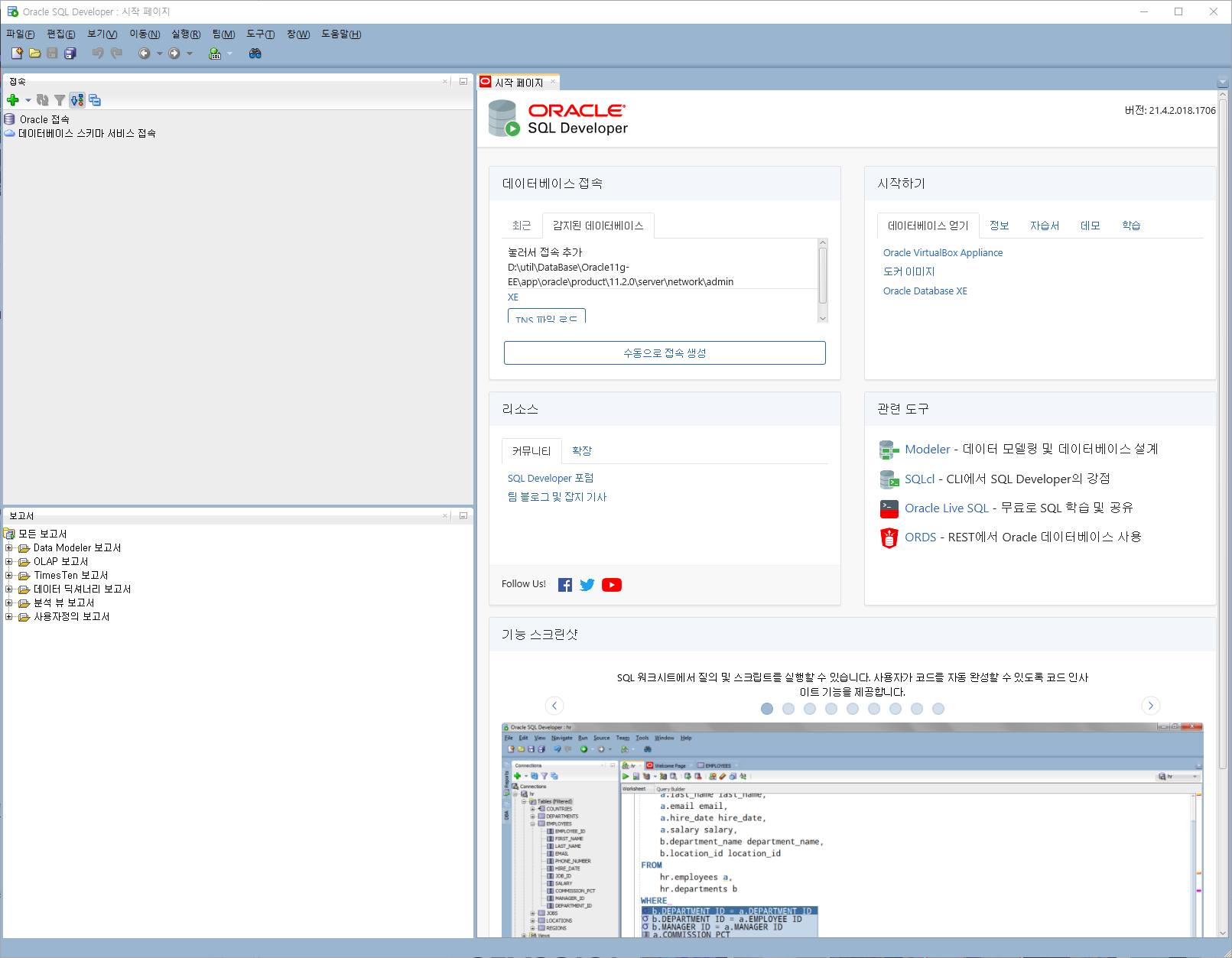Click the Open folder icon in toolbar

point(34,54)
